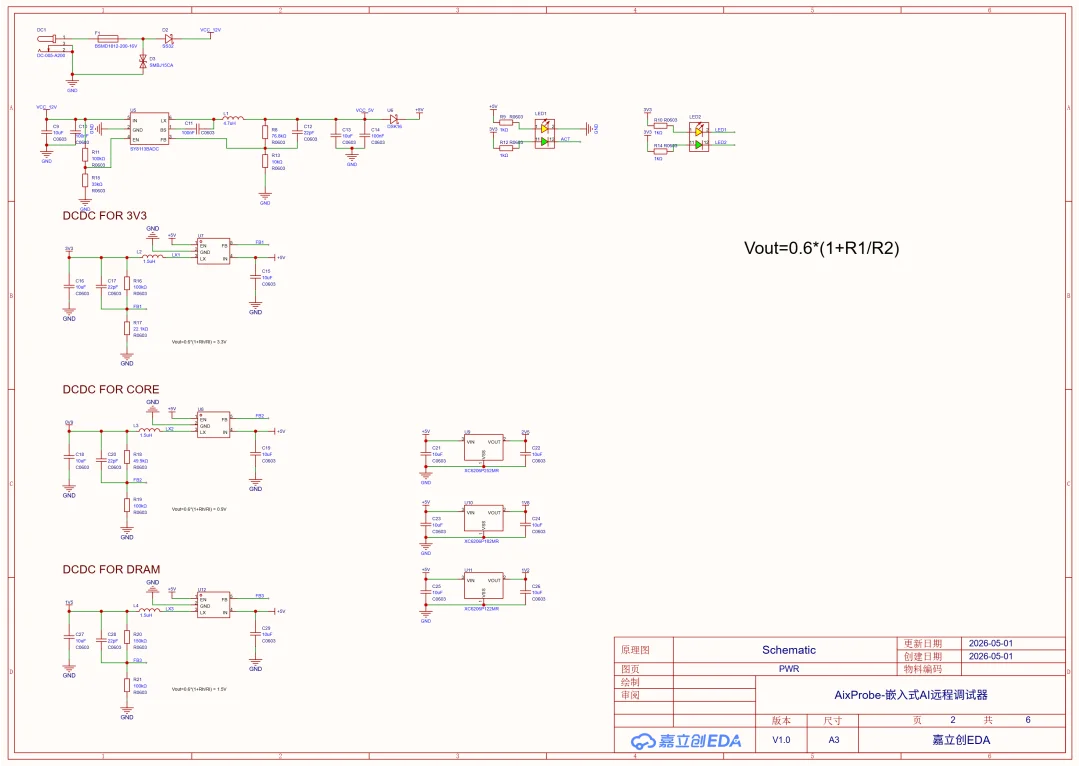Select the 'DCDC FOR 3V3' heading
This screenshot has height=766, width=1080.
point(105,216)
